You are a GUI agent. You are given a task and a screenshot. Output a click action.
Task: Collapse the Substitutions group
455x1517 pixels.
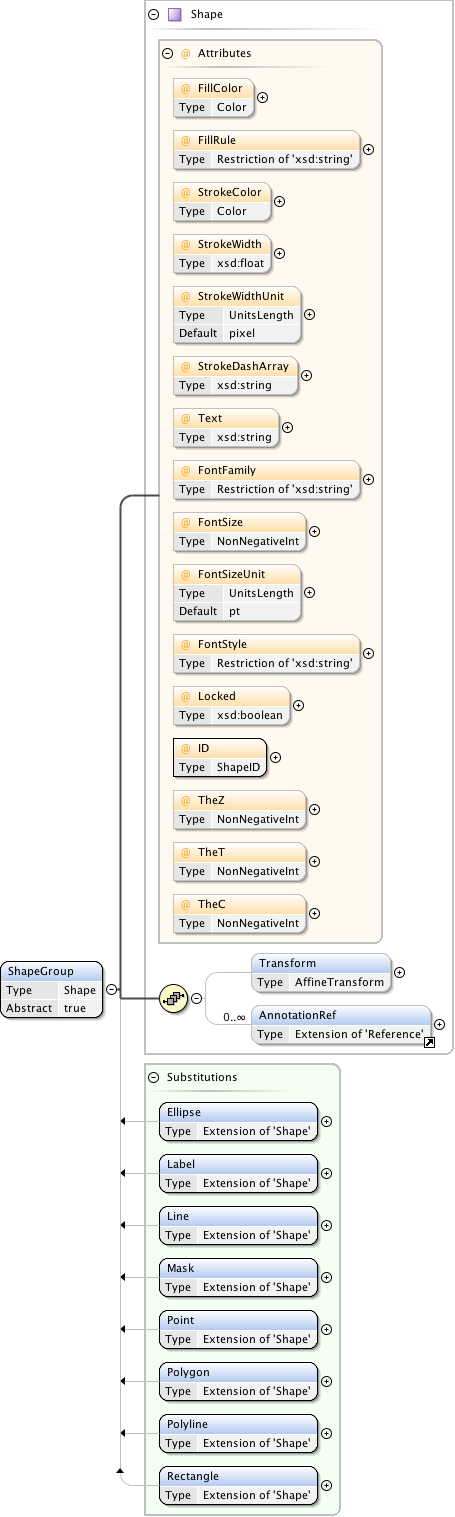[153, 1077]
